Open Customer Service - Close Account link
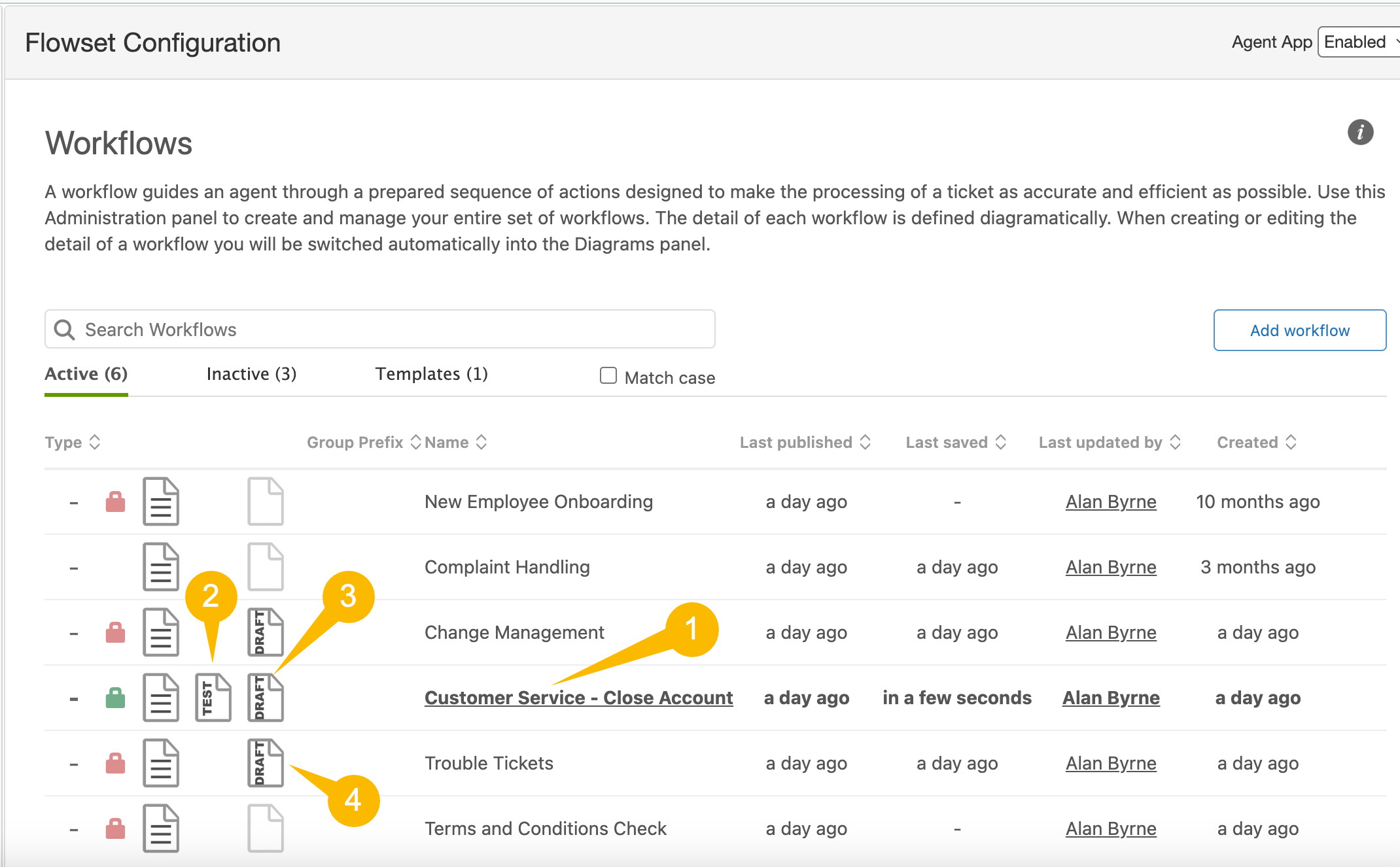Image resolution: width=1400 pixels, height=867 pixels. 579,698
